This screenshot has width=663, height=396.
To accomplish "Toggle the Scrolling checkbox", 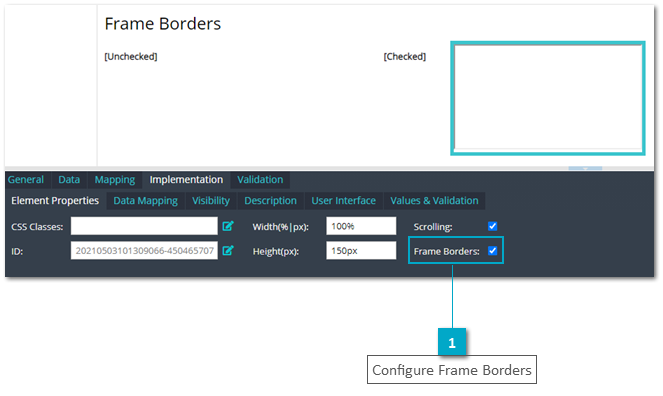I will [493, 226].
